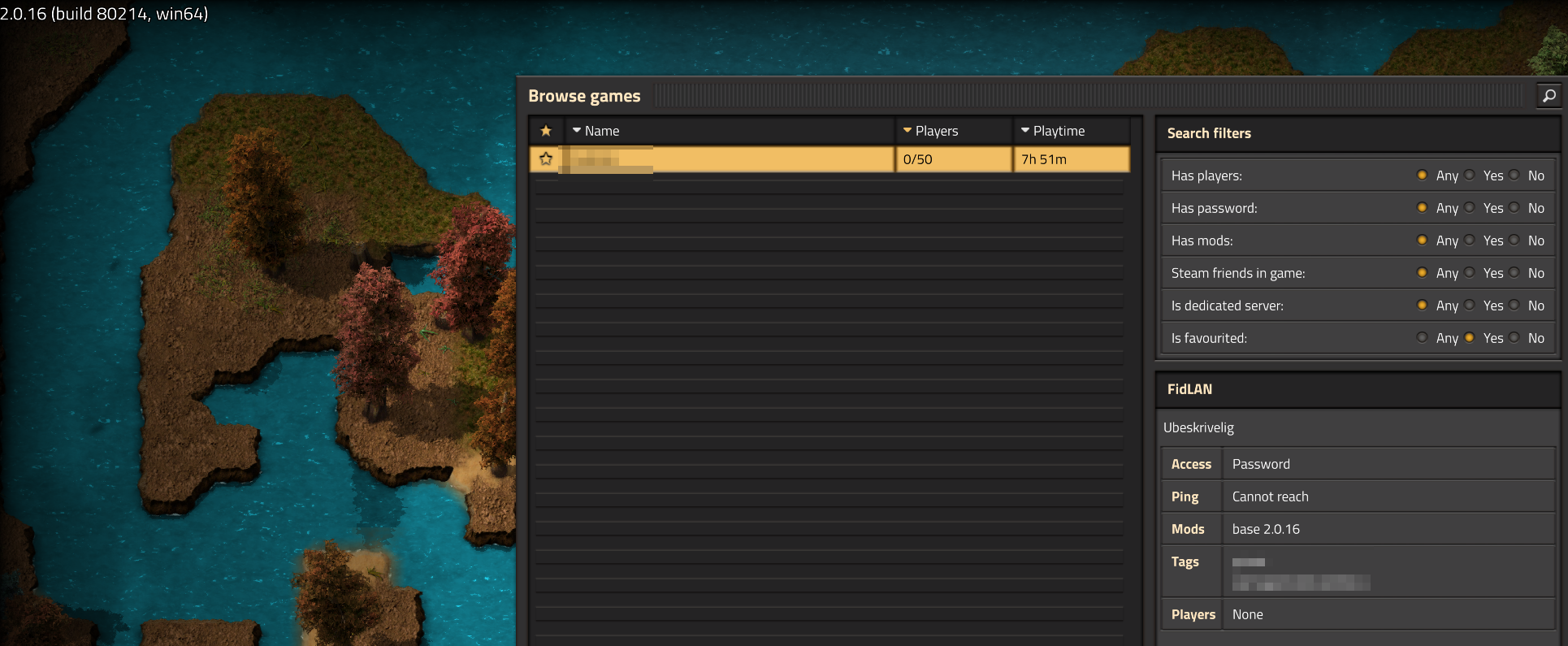The height and width of the screenshot is (646, 1568).
Task: Set Is favourited filter to No
Action: coord(1514,338)
